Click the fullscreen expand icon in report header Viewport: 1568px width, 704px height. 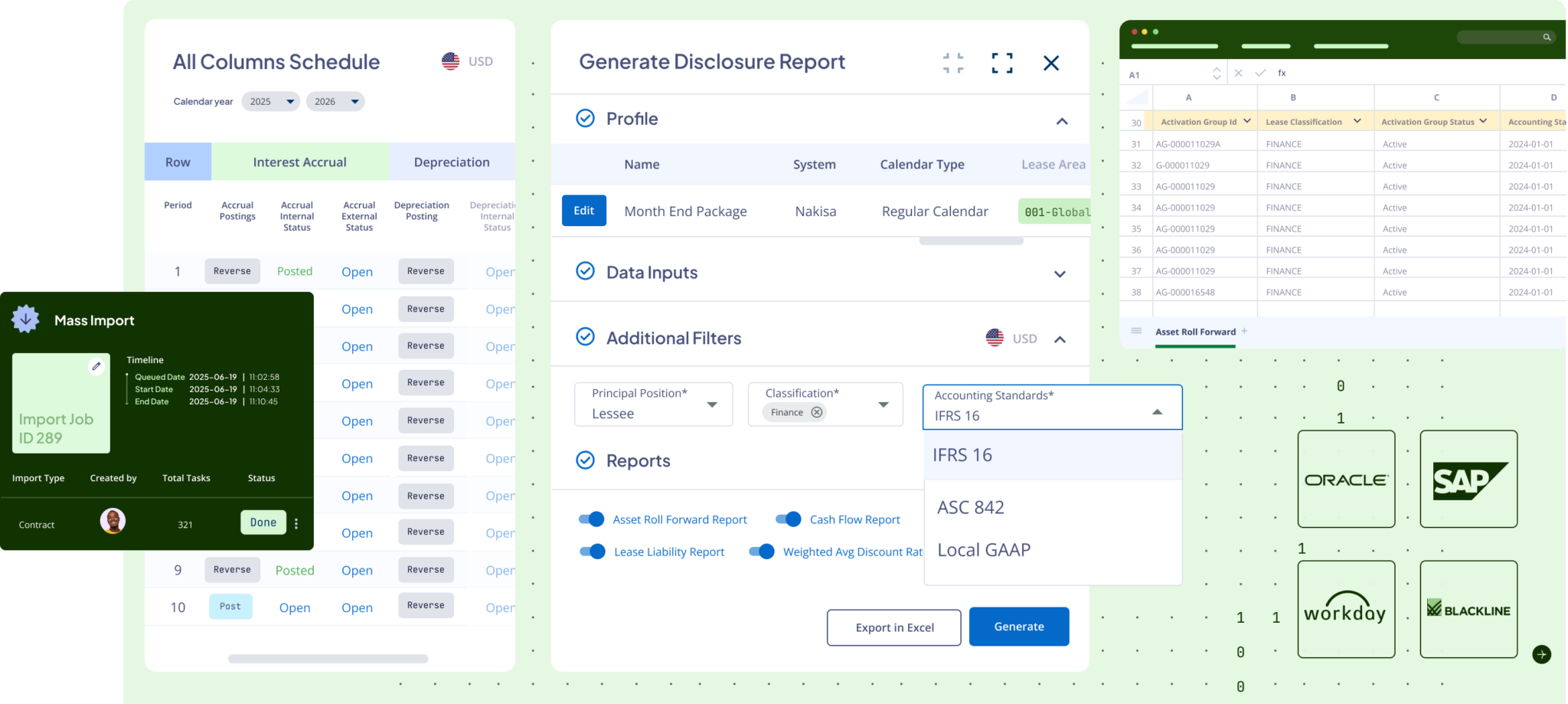pos(1001,63)
